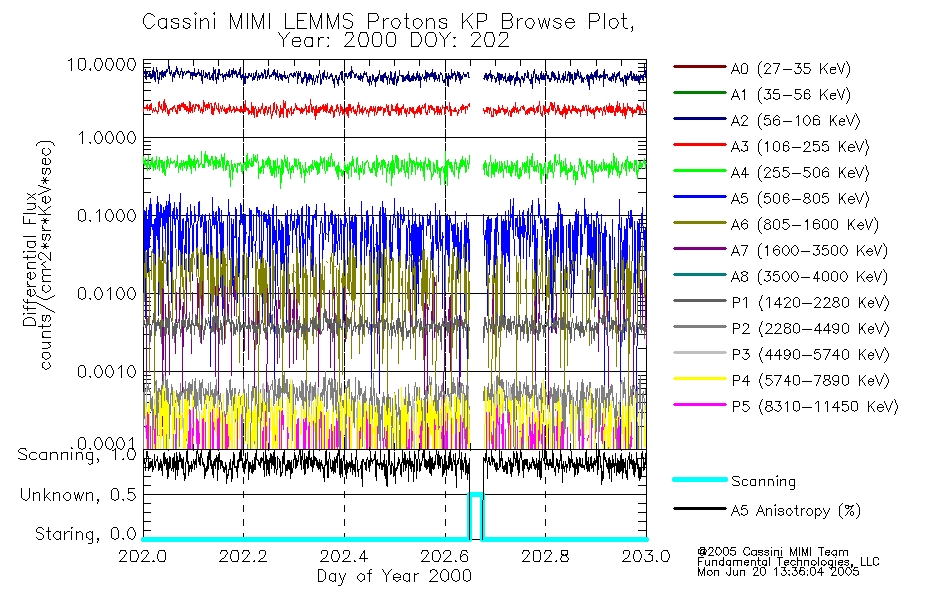Click the 202.6 x-axis tick label

pyautogui.click(x=445, y=556)
